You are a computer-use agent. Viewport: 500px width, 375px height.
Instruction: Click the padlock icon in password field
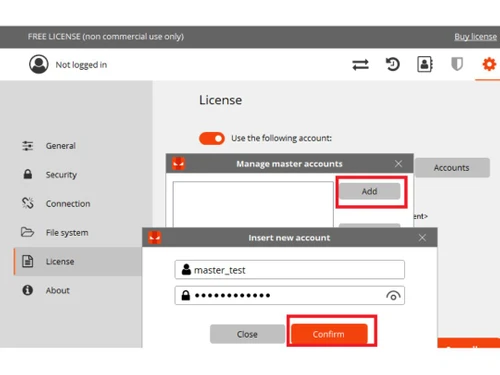186,295
